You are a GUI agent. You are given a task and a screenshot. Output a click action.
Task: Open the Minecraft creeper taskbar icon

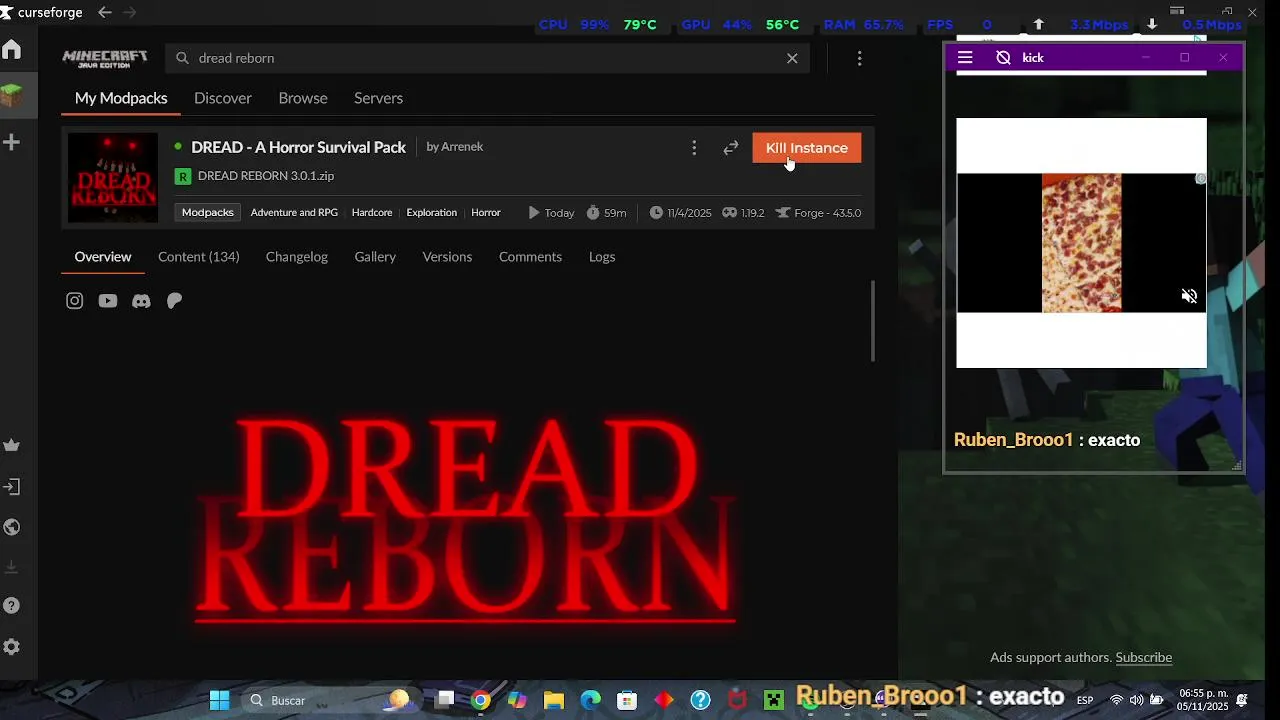point(774,700)
